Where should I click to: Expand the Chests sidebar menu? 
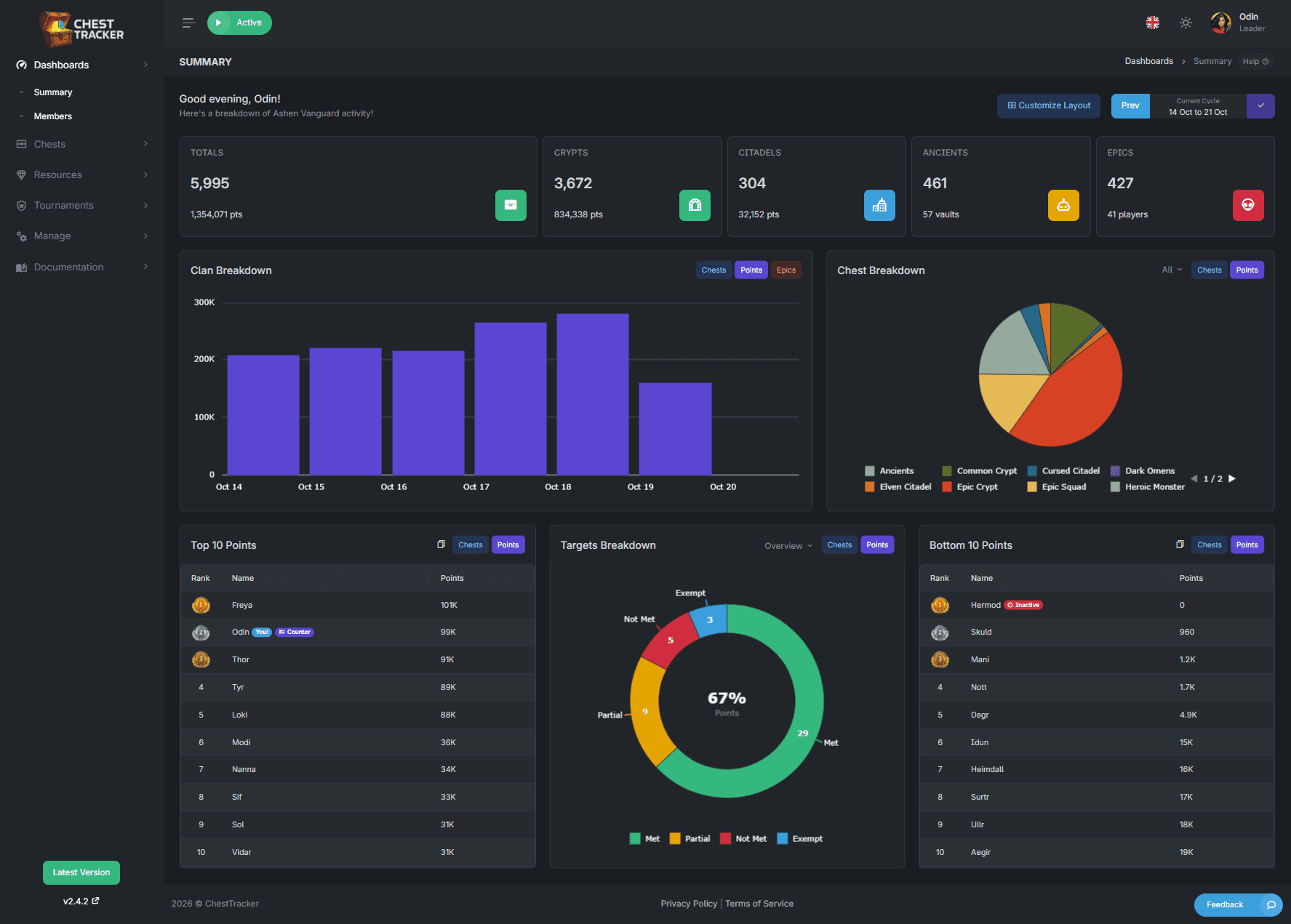pos(81,144)
